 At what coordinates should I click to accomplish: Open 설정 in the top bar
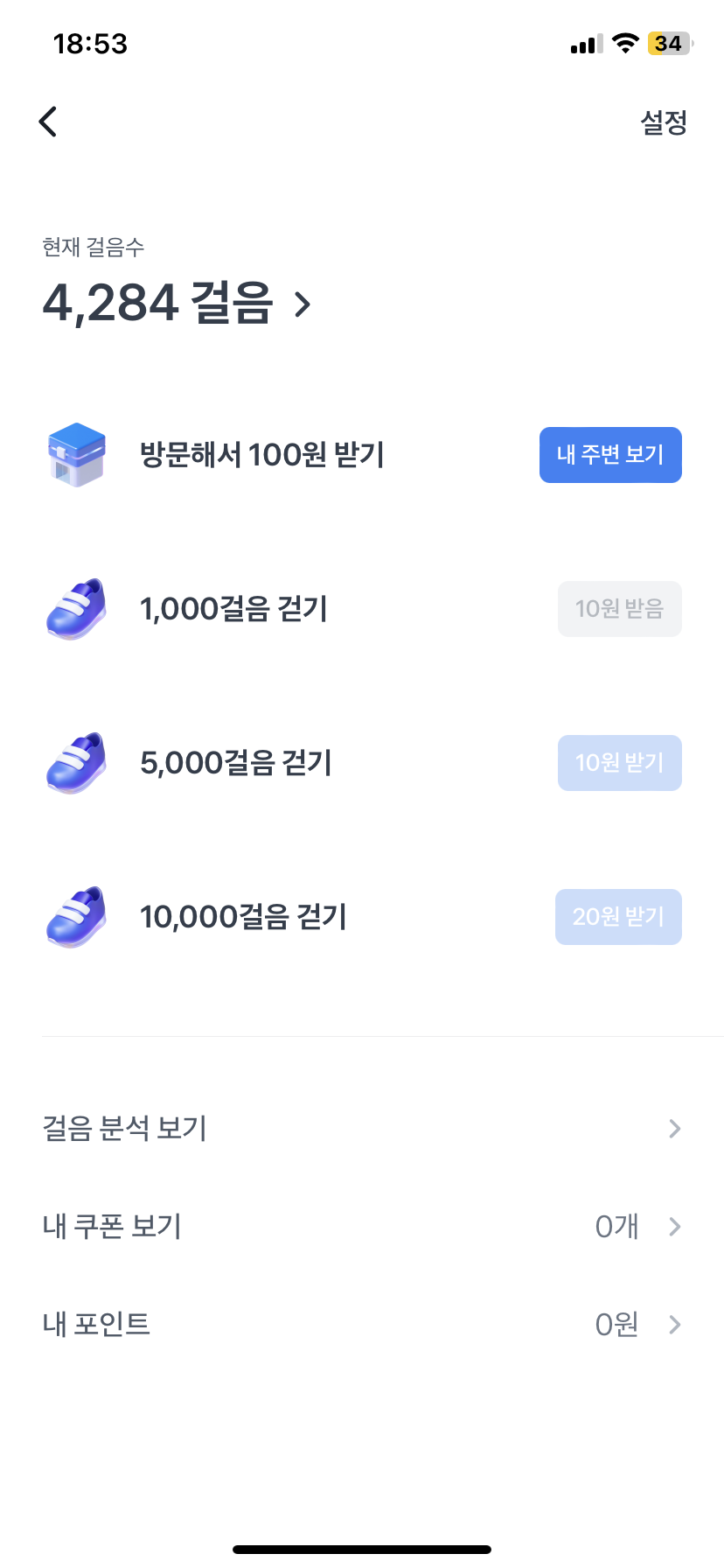(664, 122)
